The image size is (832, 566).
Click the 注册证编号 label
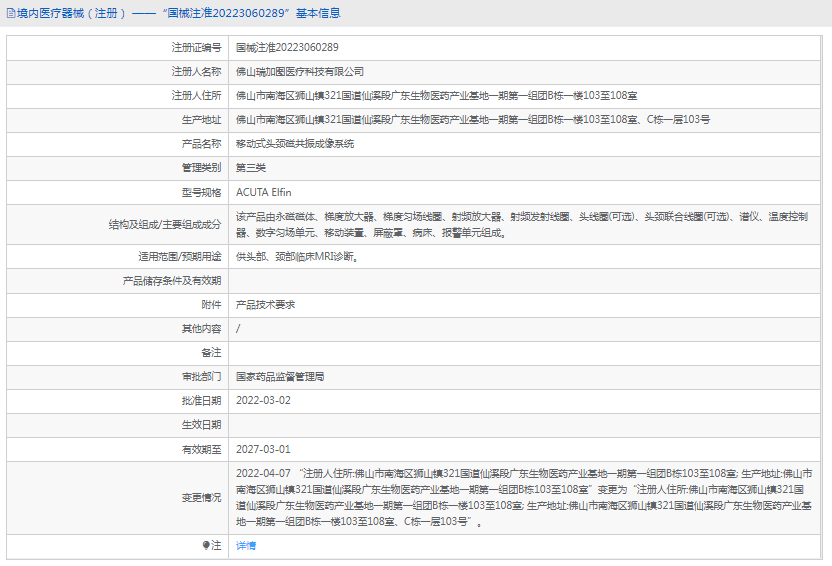pos(196,47)
